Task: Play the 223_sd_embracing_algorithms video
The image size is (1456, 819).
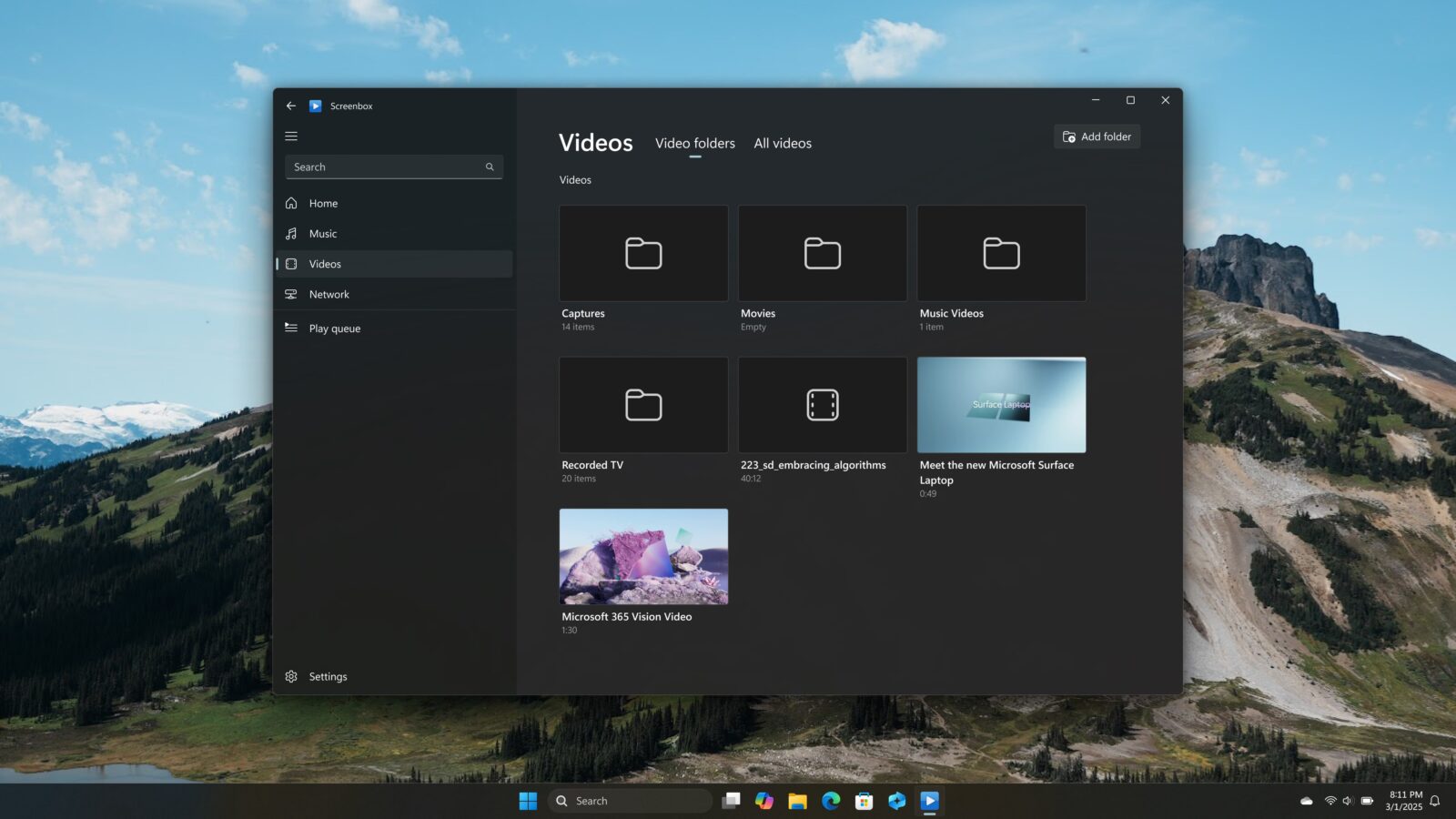Action: coord(822,406)
